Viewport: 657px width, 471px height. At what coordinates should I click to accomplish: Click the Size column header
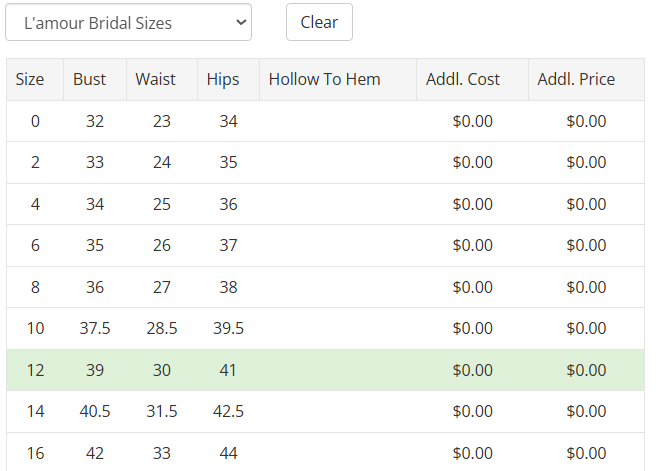pyautogui.click(x=35, y=80)
